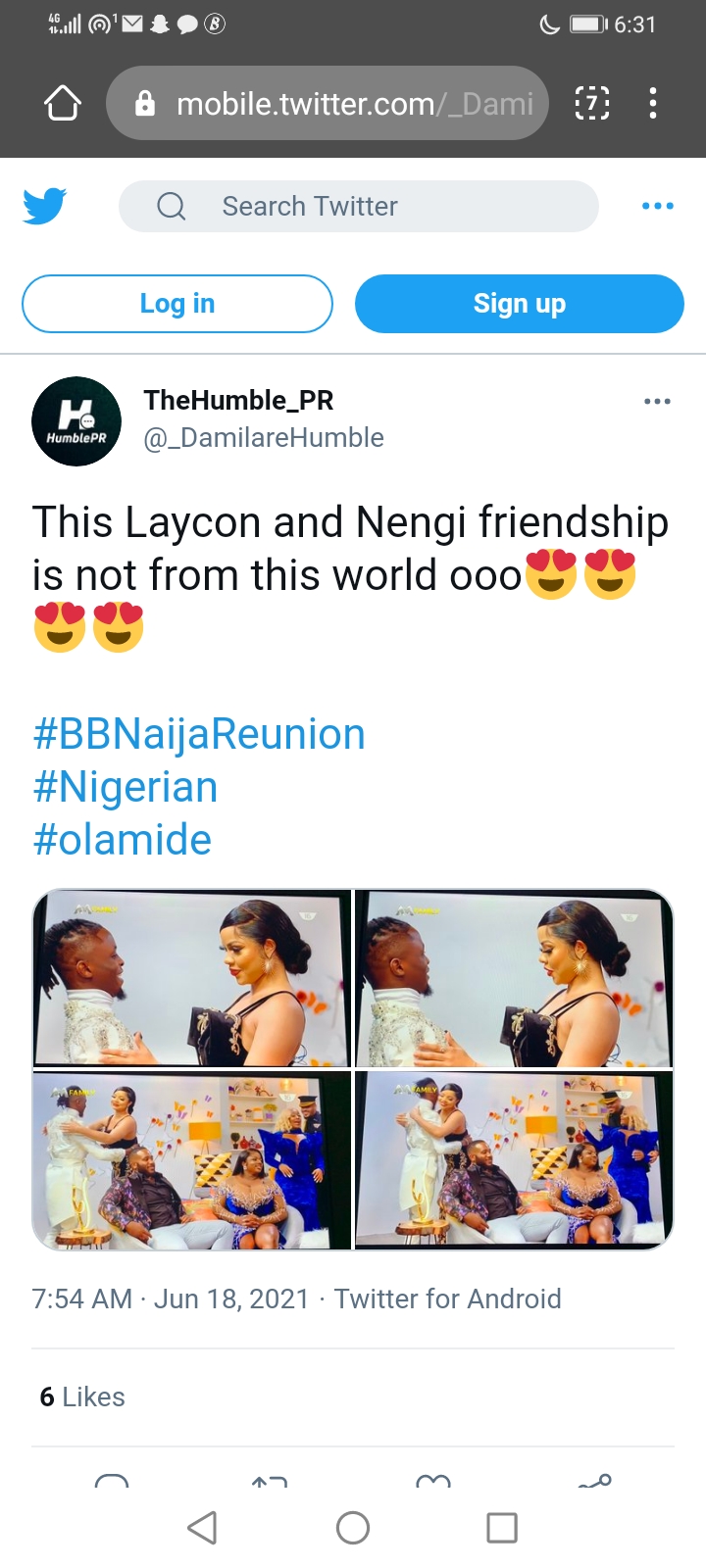706x1568 pixels.
Task: Open Chrome's three-dot overflow menu
Action: point(653,103)
